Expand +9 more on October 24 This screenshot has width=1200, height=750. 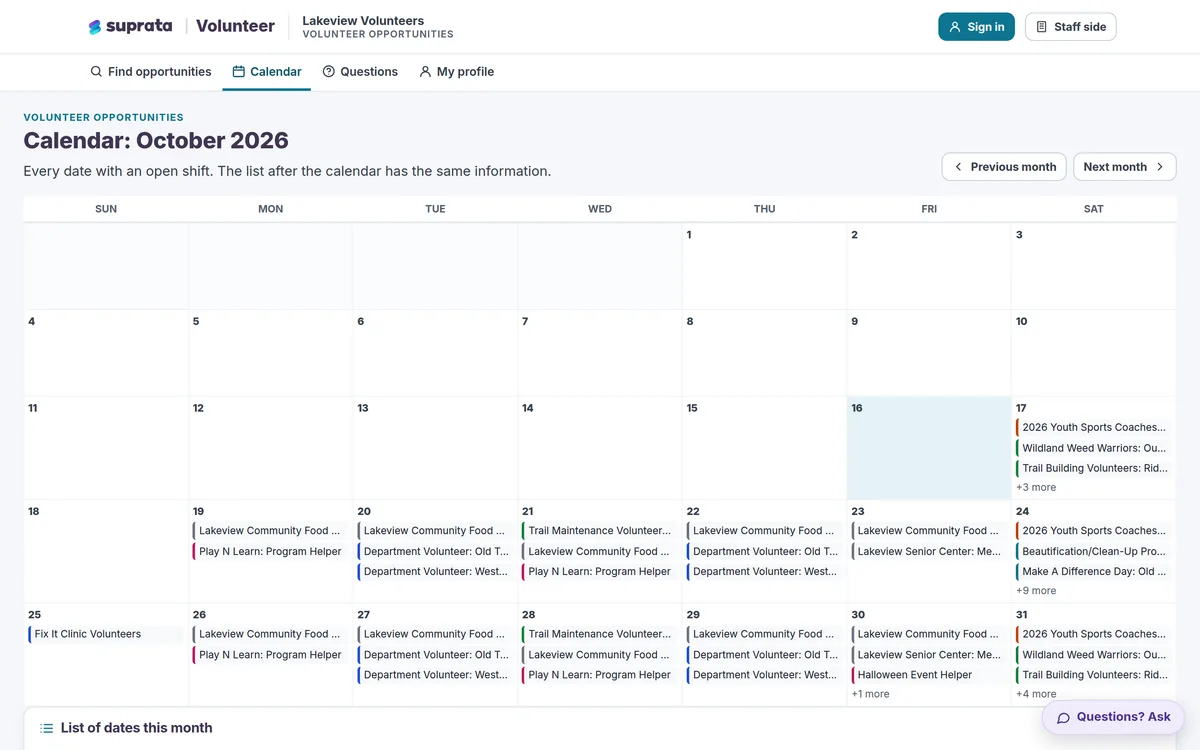point(1036,591)
